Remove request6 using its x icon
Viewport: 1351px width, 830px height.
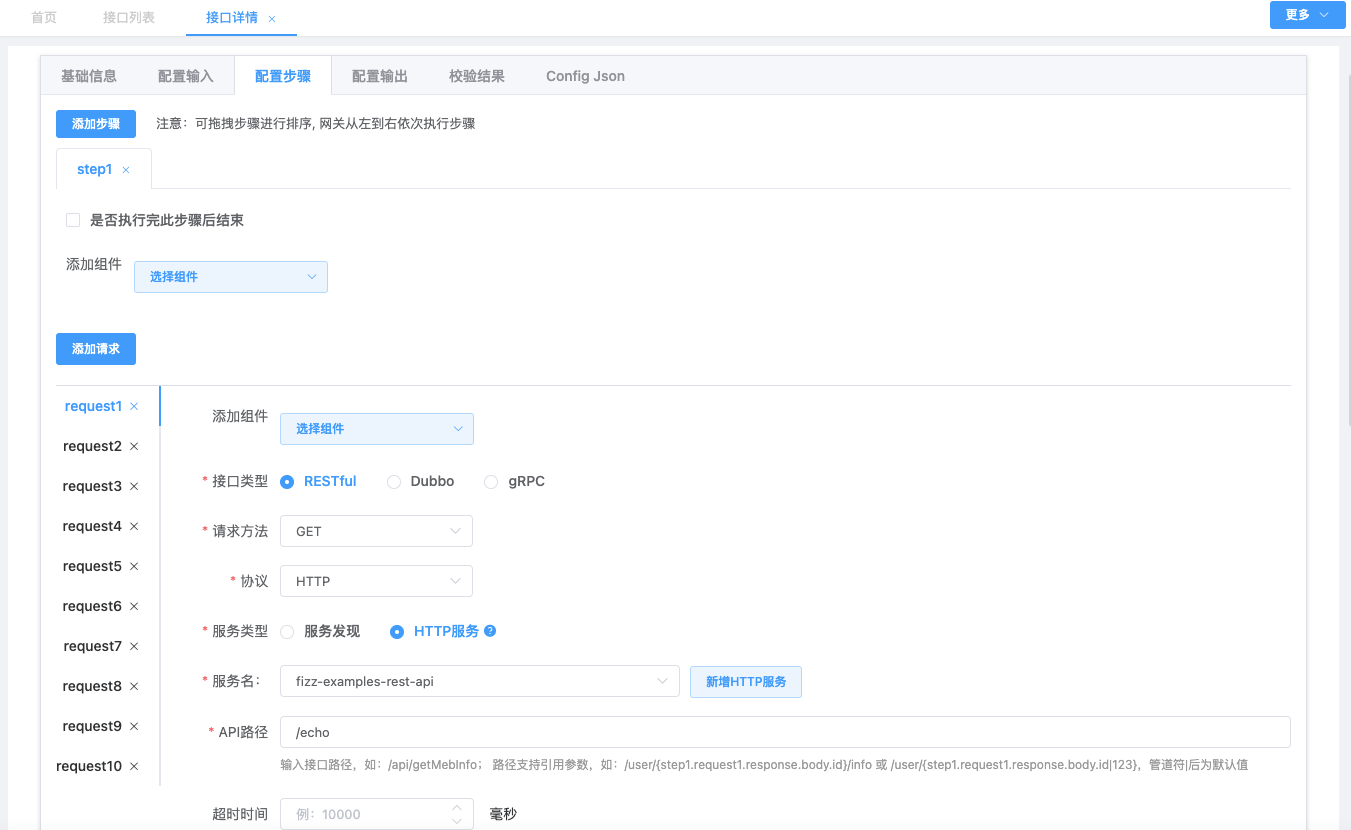tap(134, 607)
